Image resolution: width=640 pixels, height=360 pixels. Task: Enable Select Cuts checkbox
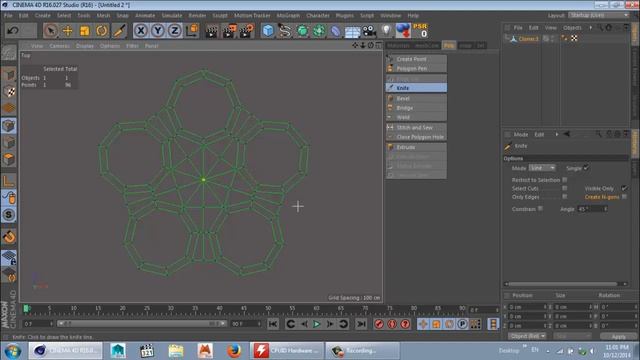(x=564, y=188)
